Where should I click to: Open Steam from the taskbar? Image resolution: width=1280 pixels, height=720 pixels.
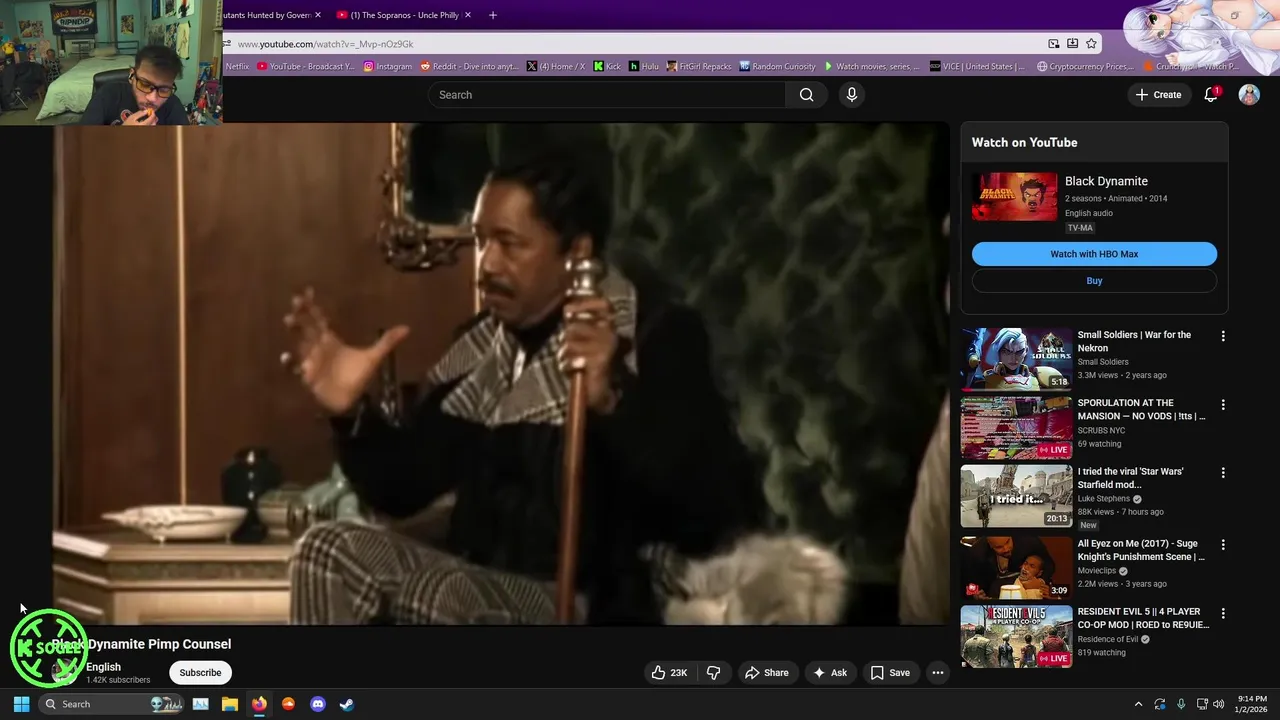click(x=346, y=704)
